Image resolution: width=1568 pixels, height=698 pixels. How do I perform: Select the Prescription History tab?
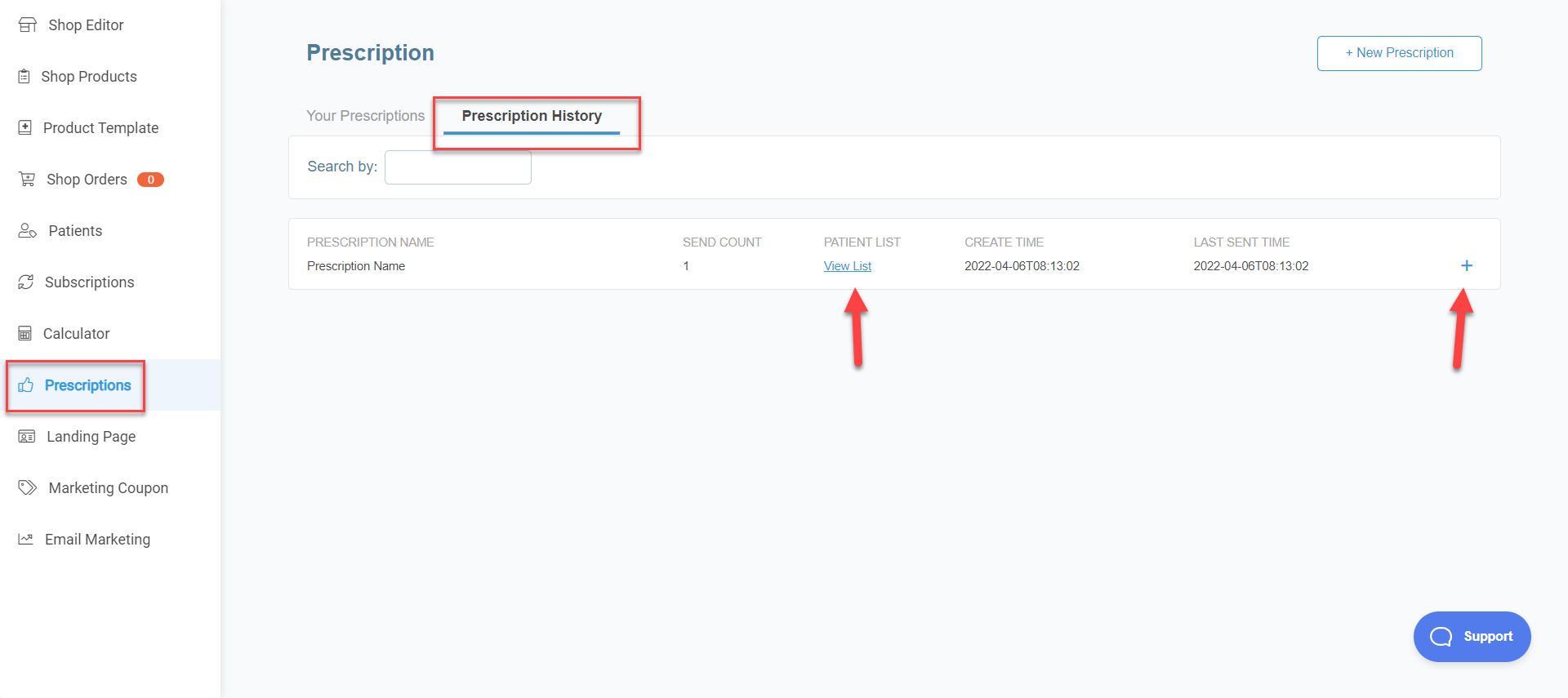(532, 116)
